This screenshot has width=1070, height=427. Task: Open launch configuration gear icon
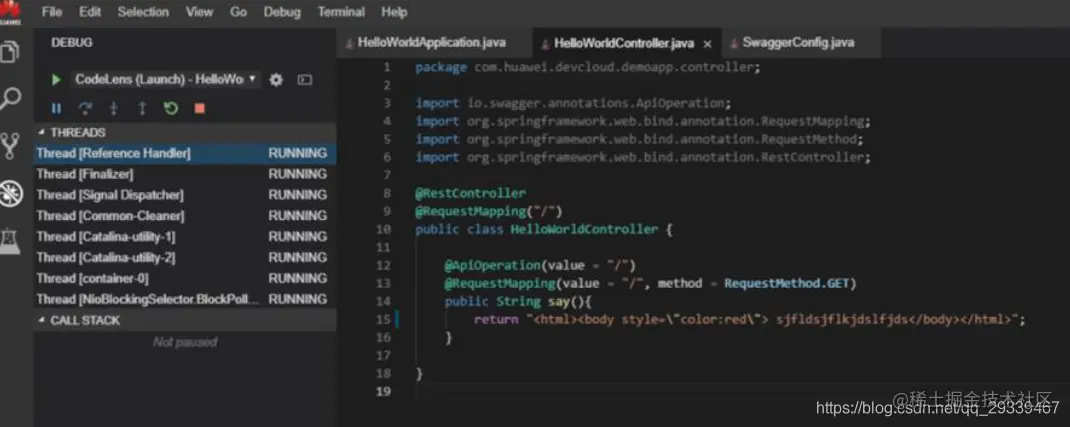(x=276, y=80)
